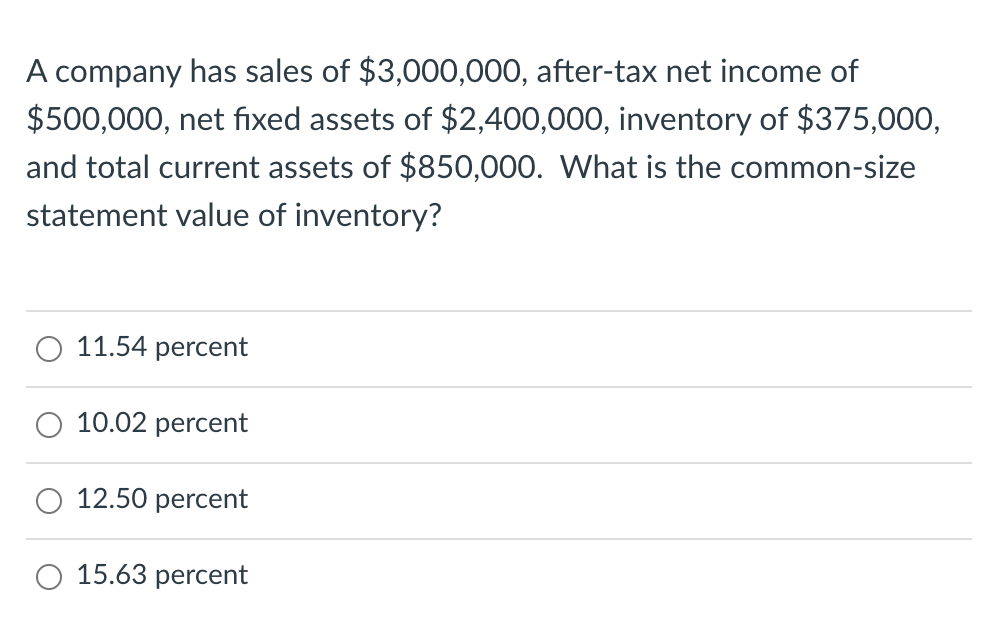Click the $375,000 inventory amount
994x630 pixels.
868,120
